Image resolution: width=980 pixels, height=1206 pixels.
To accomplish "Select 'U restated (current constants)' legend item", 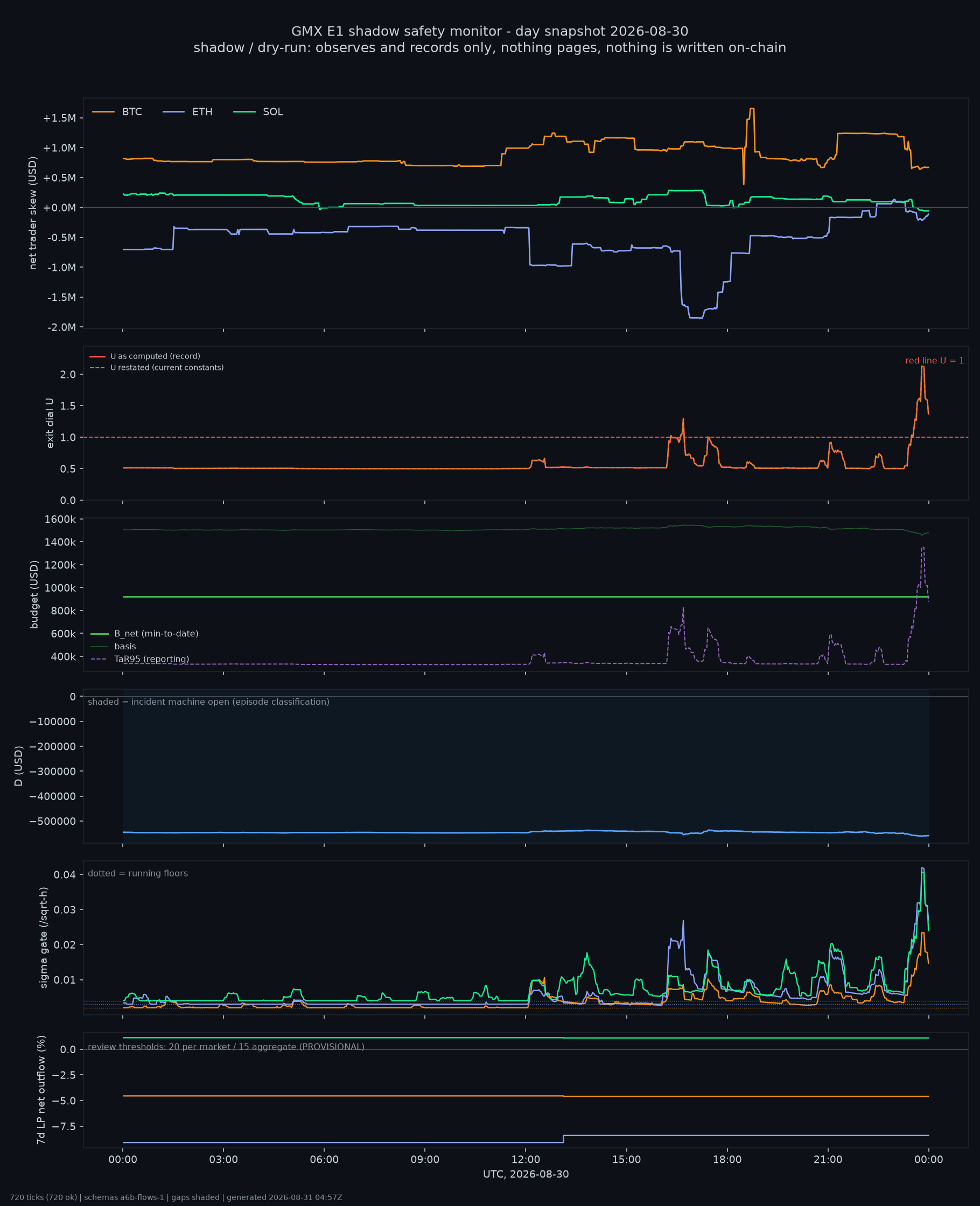I will 156,367.
